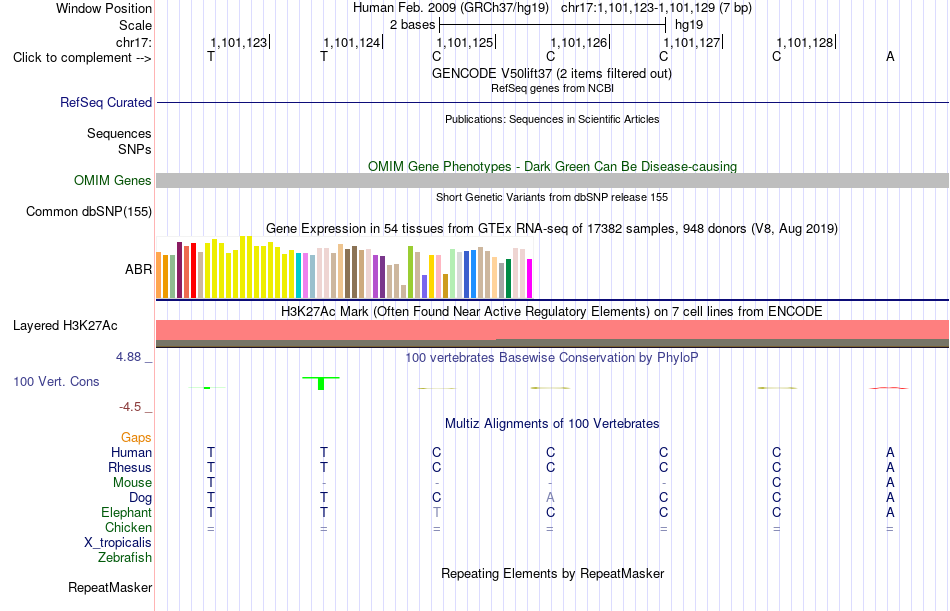
Task: Click the orange Gaps row label
Action: (x=136, y=438)
